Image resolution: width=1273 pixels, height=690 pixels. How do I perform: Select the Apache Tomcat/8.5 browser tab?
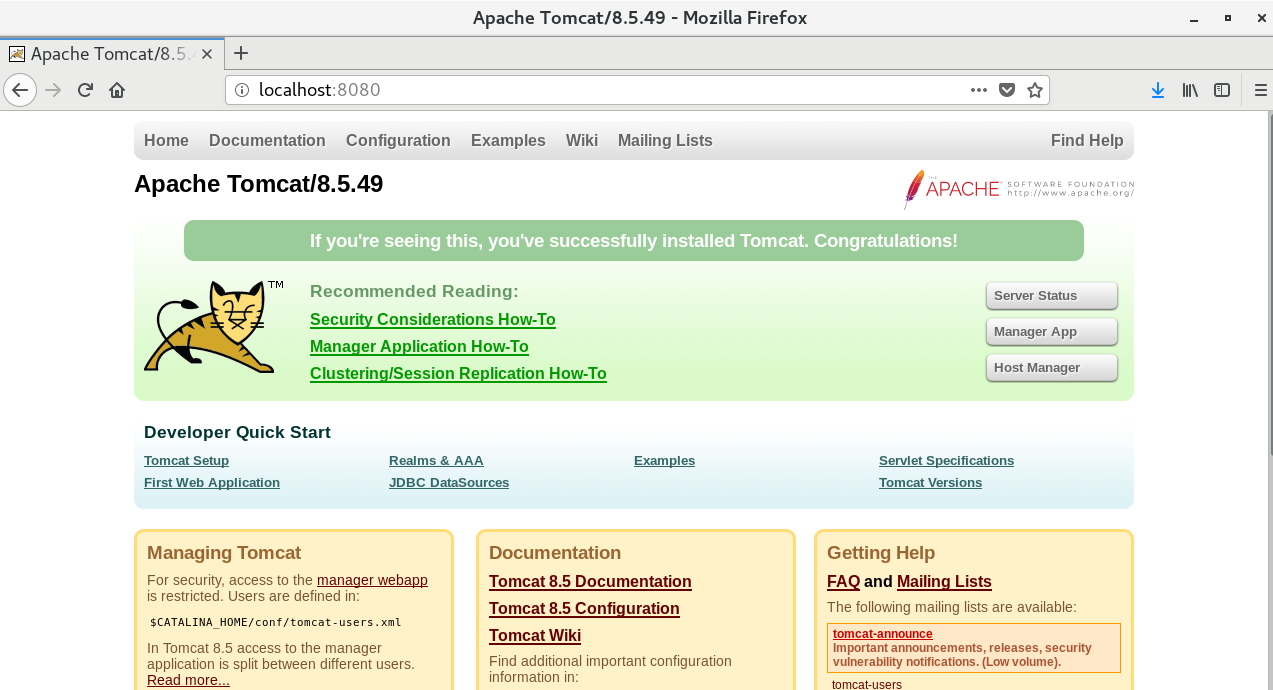point(112,54)
